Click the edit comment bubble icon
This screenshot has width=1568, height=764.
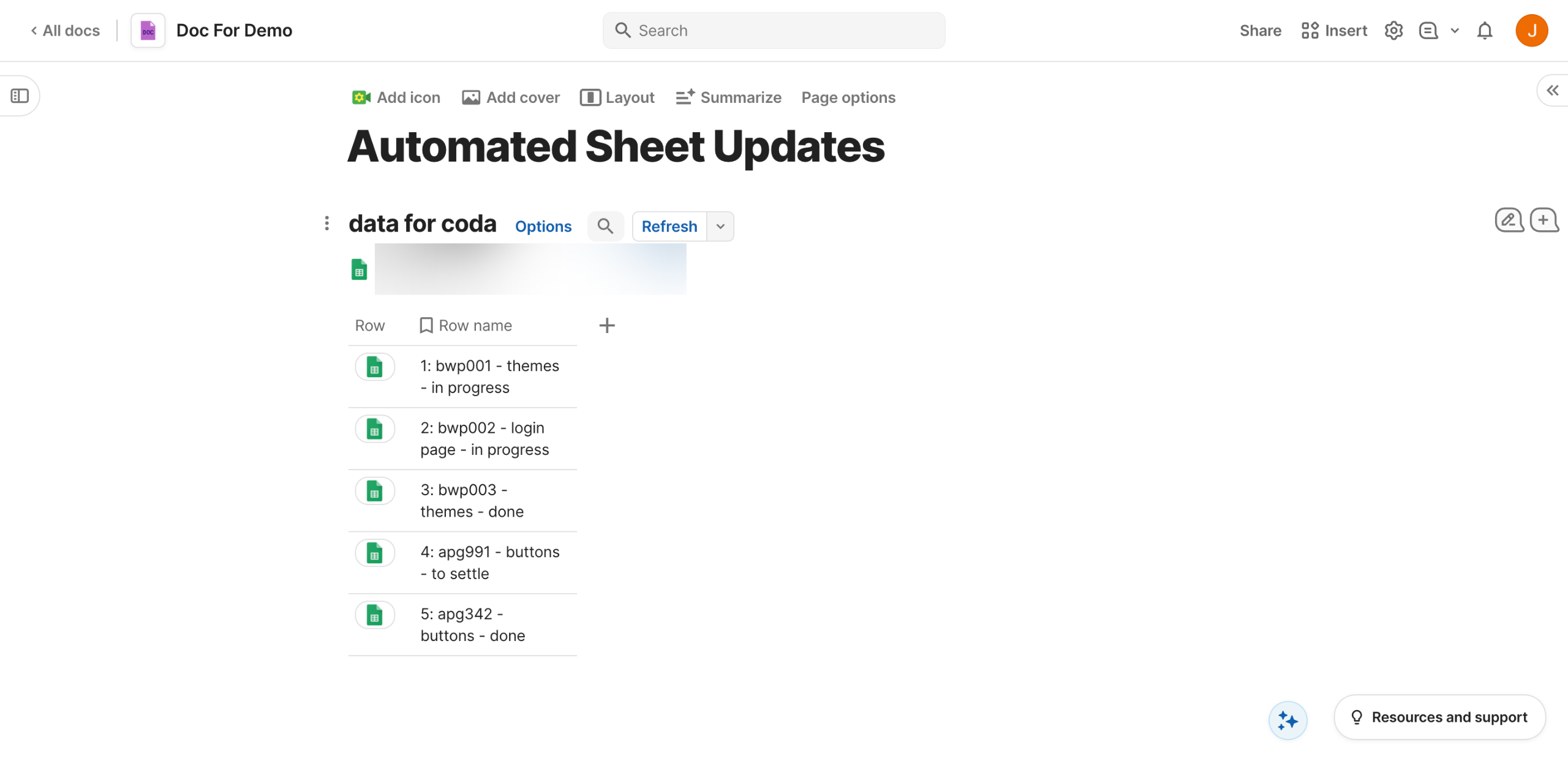coord(1509,220)
